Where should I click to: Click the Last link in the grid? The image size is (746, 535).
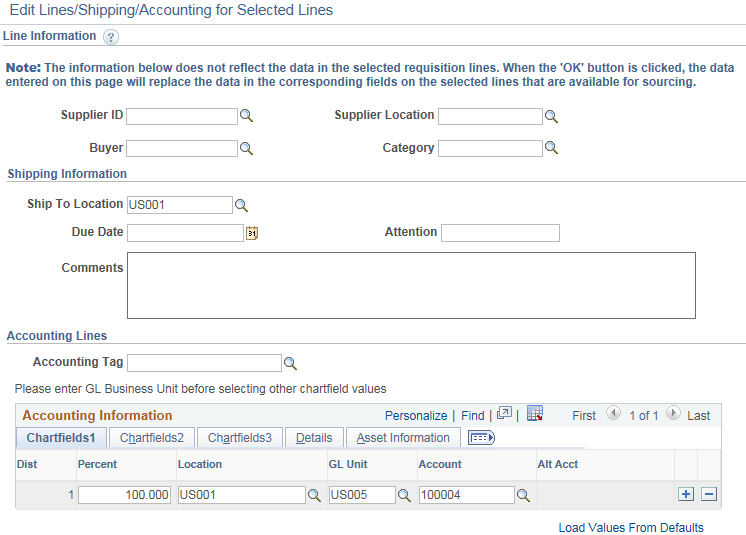(x=698, y=416)
